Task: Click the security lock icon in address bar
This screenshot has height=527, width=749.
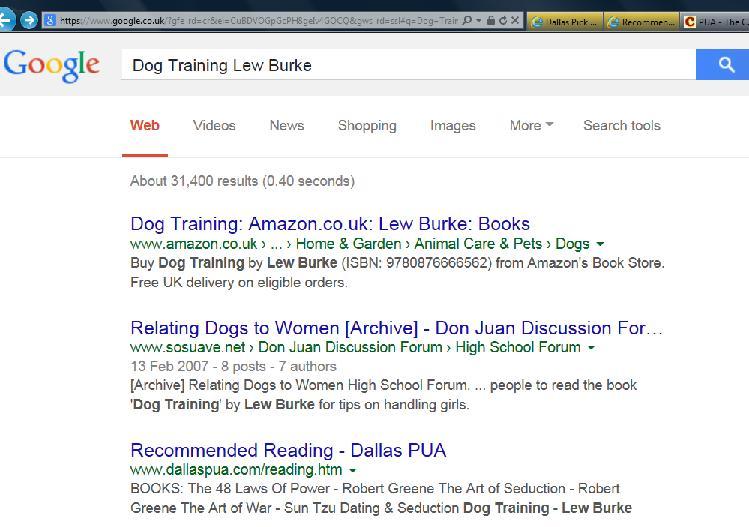Action: (491, 21)
